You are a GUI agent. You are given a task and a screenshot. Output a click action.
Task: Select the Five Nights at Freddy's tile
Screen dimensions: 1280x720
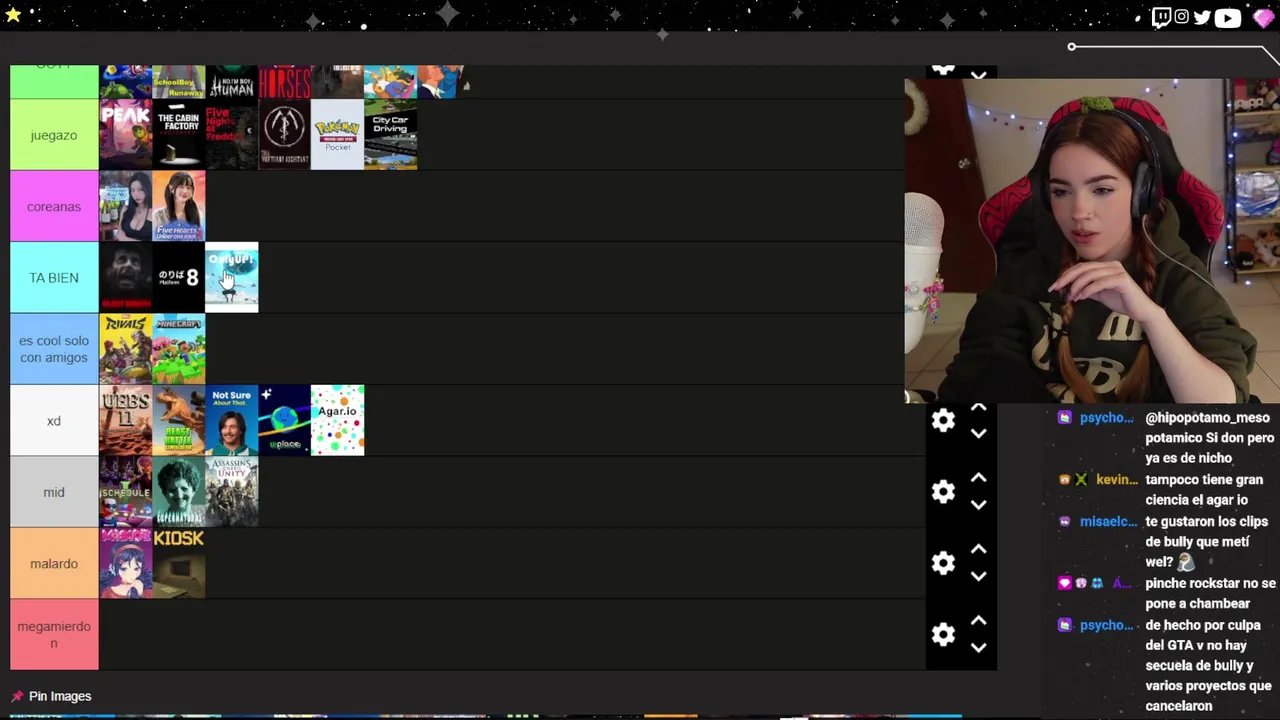pyautogui.click(x=231, y=135)
